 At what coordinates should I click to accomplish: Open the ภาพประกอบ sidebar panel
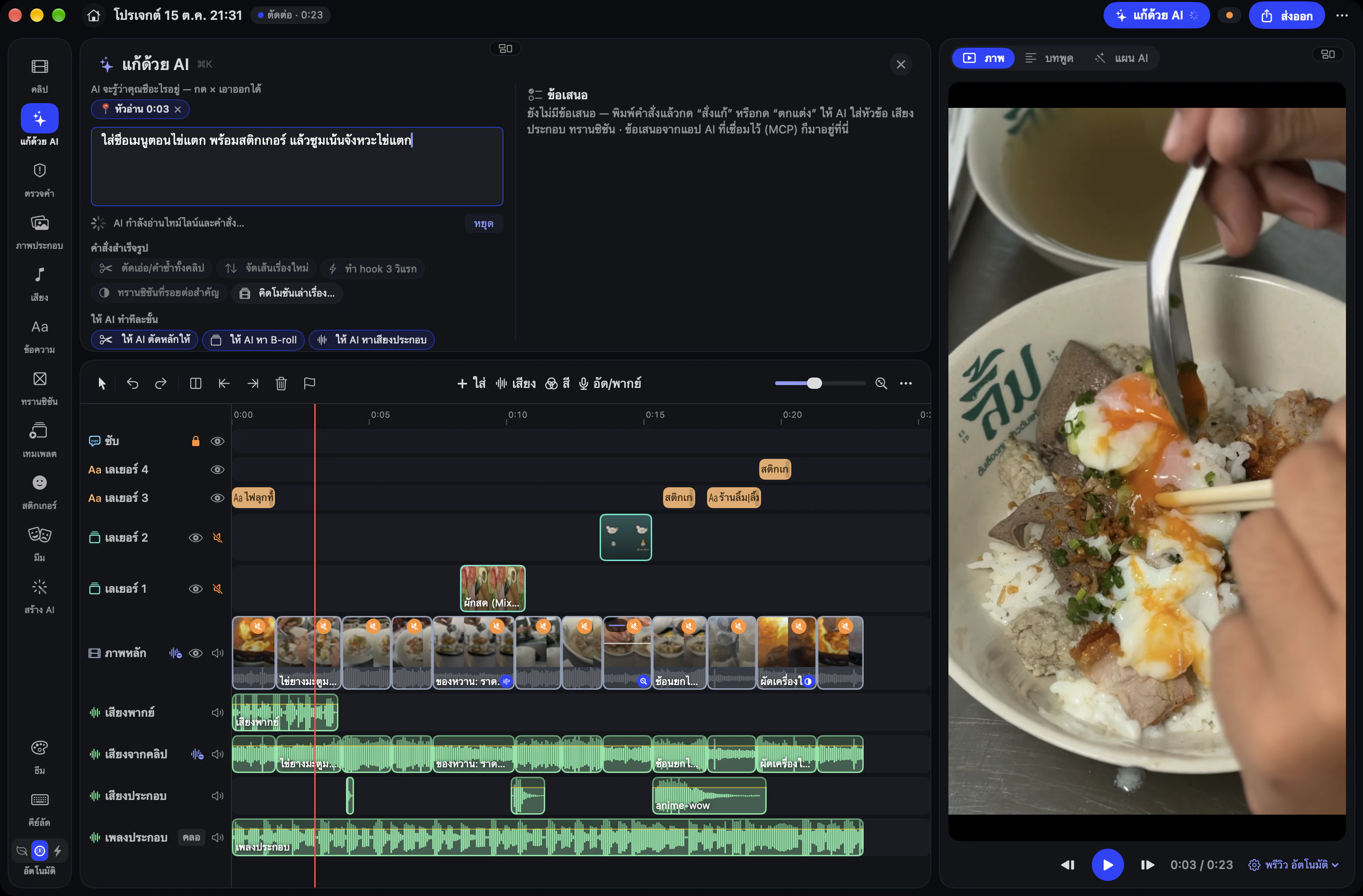[39, 232]
